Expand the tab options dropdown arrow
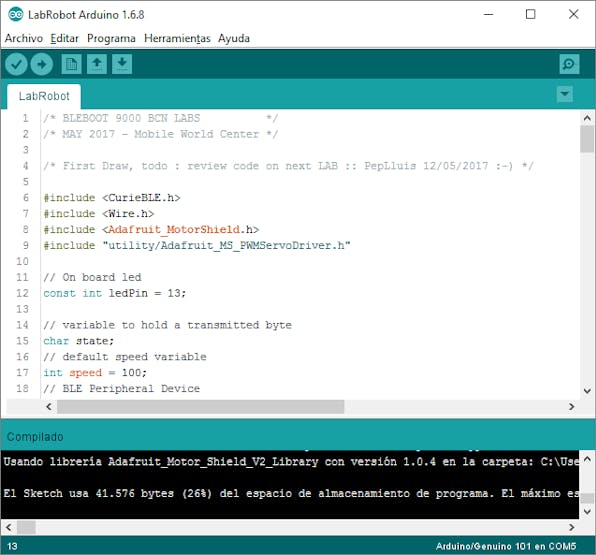 click(565, 94)
